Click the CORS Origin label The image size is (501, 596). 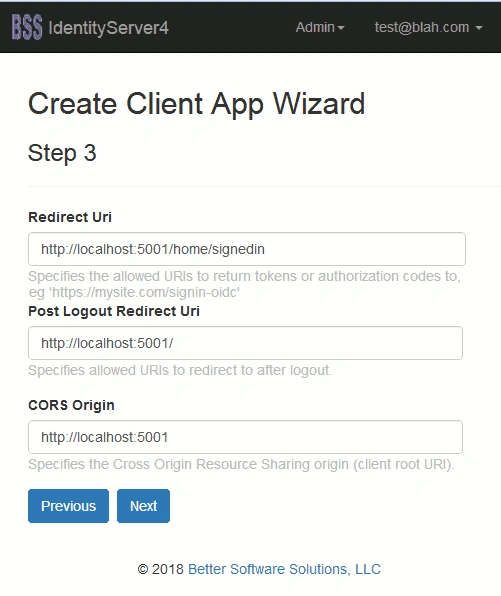click(71, 405)
